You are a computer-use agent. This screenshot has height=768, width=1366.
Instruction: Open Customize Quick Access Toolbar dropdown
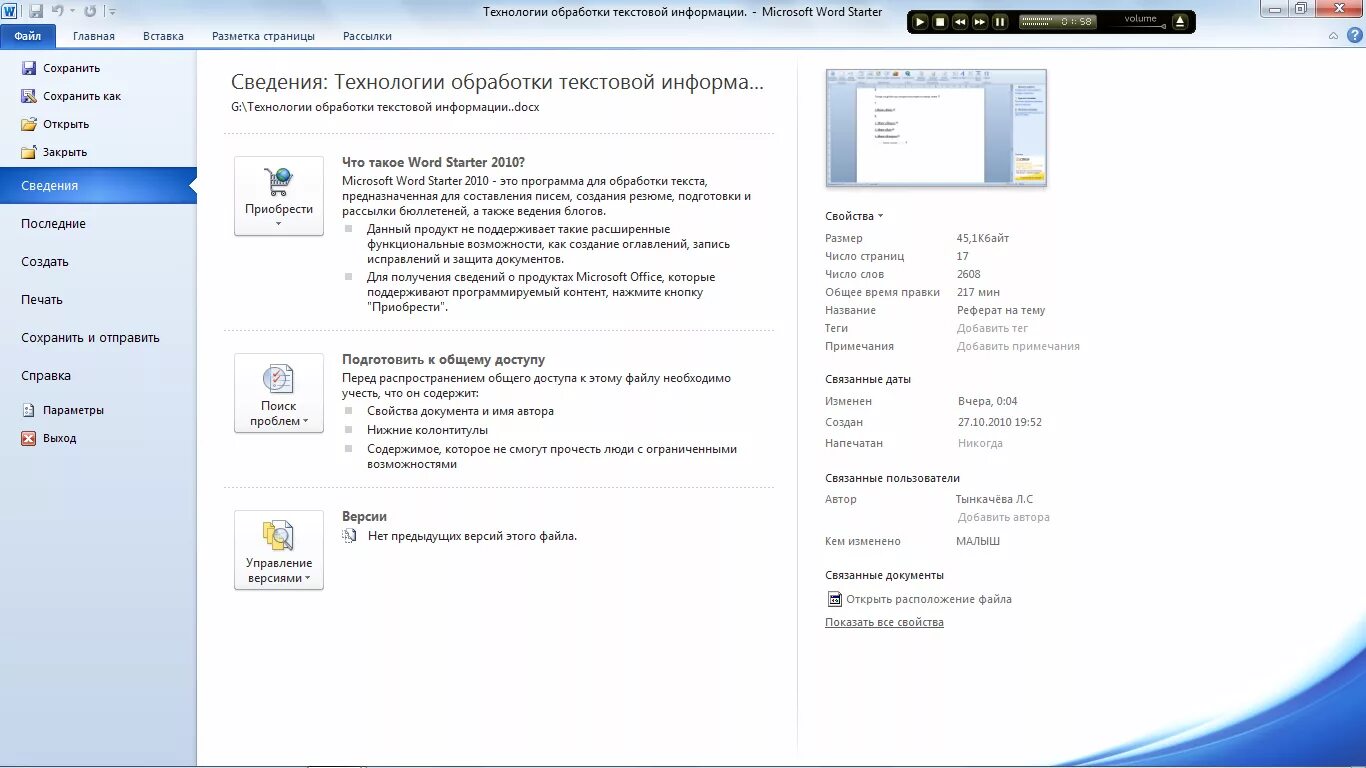coord(111,11)
